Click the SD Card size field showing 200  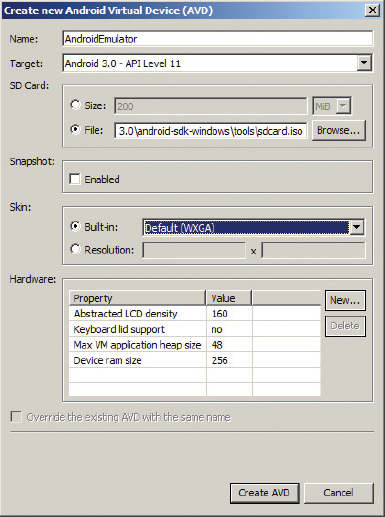pyautogui.click(x=210, y=106)
